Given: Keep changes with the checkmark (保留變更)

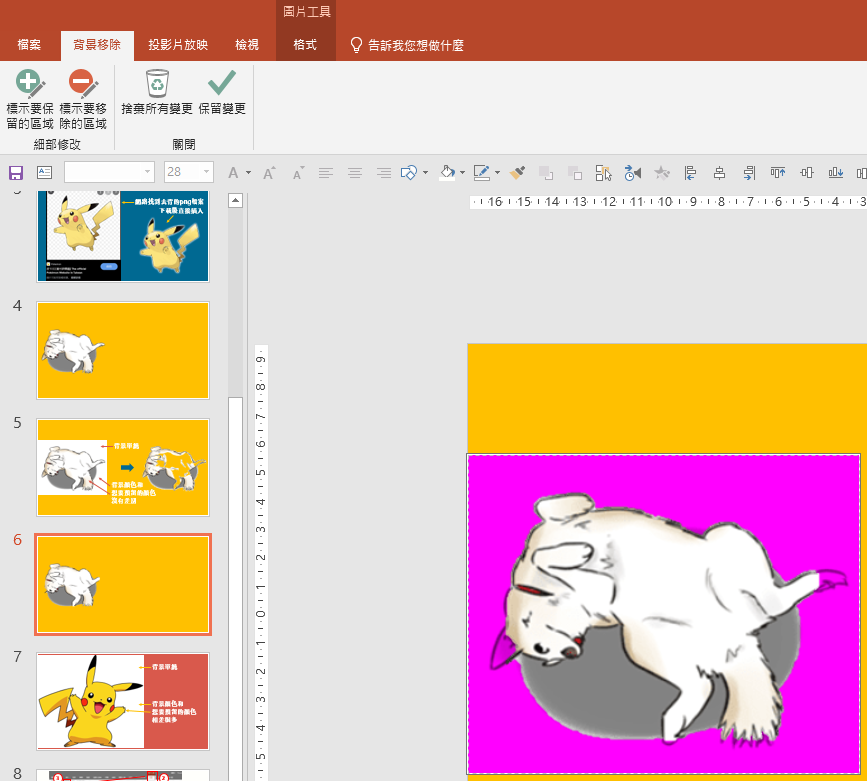Looking at the screenshot, I should 222,92.
